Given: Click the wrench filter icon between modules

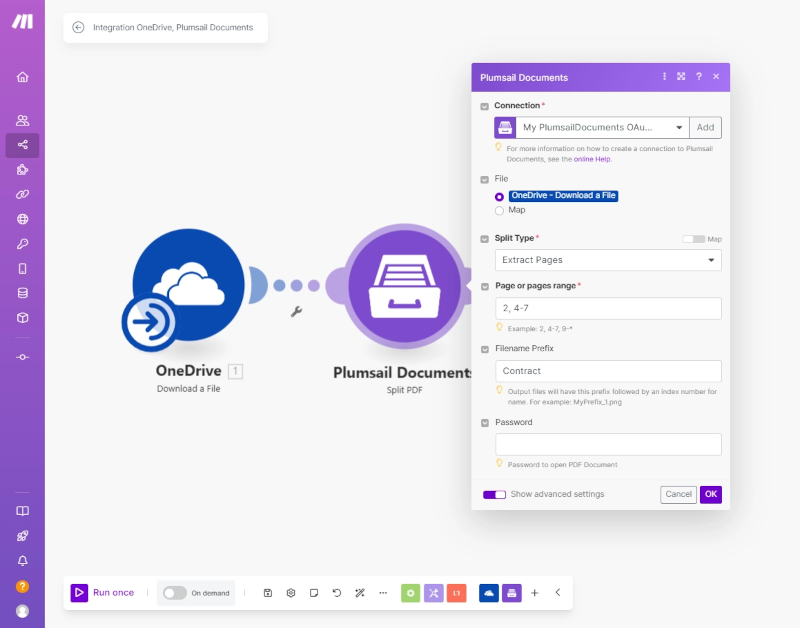Looking at the screenshot, I should 296,311.
